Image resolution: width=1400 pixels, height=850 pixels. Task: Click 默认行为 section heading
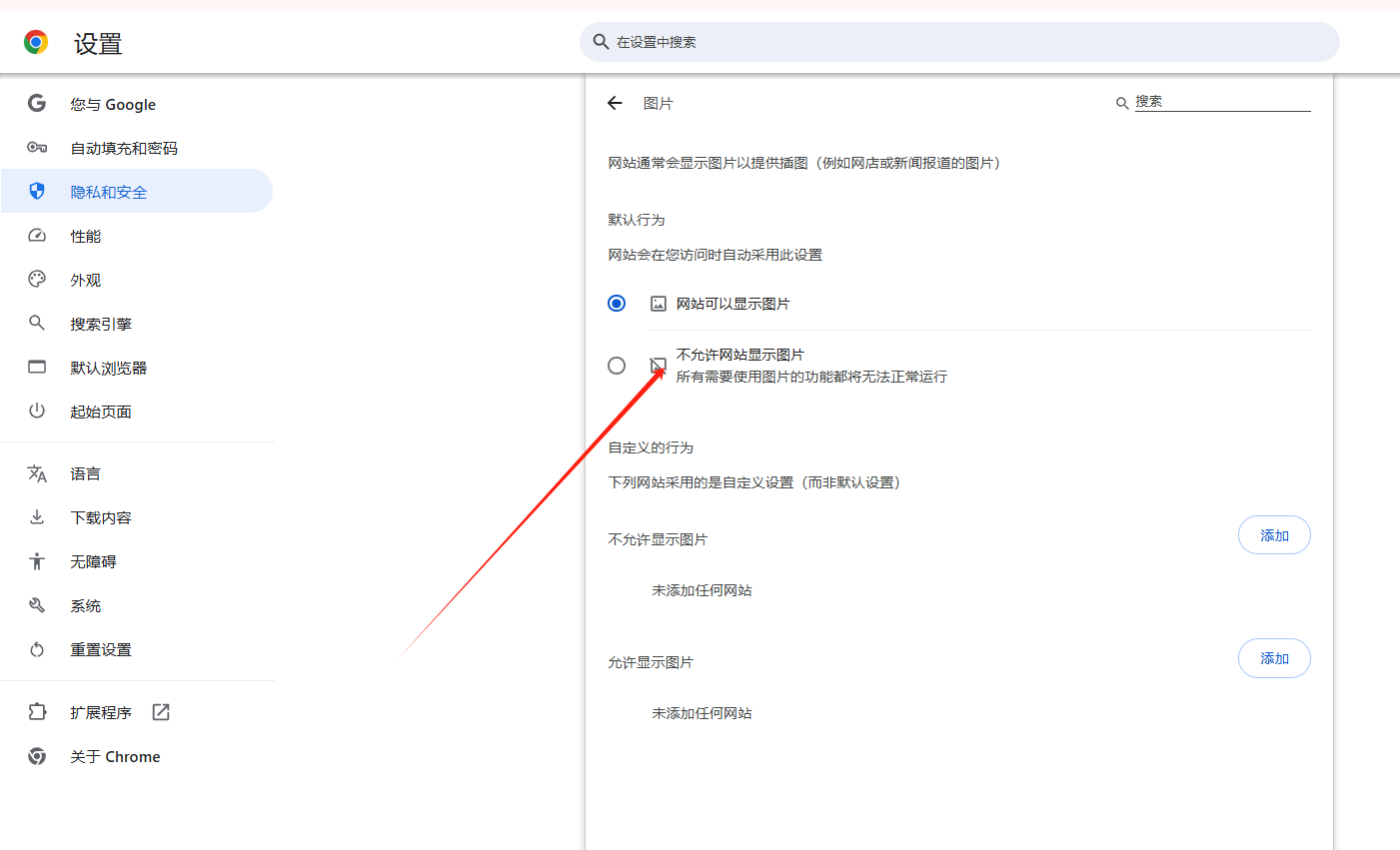point(637,220)
